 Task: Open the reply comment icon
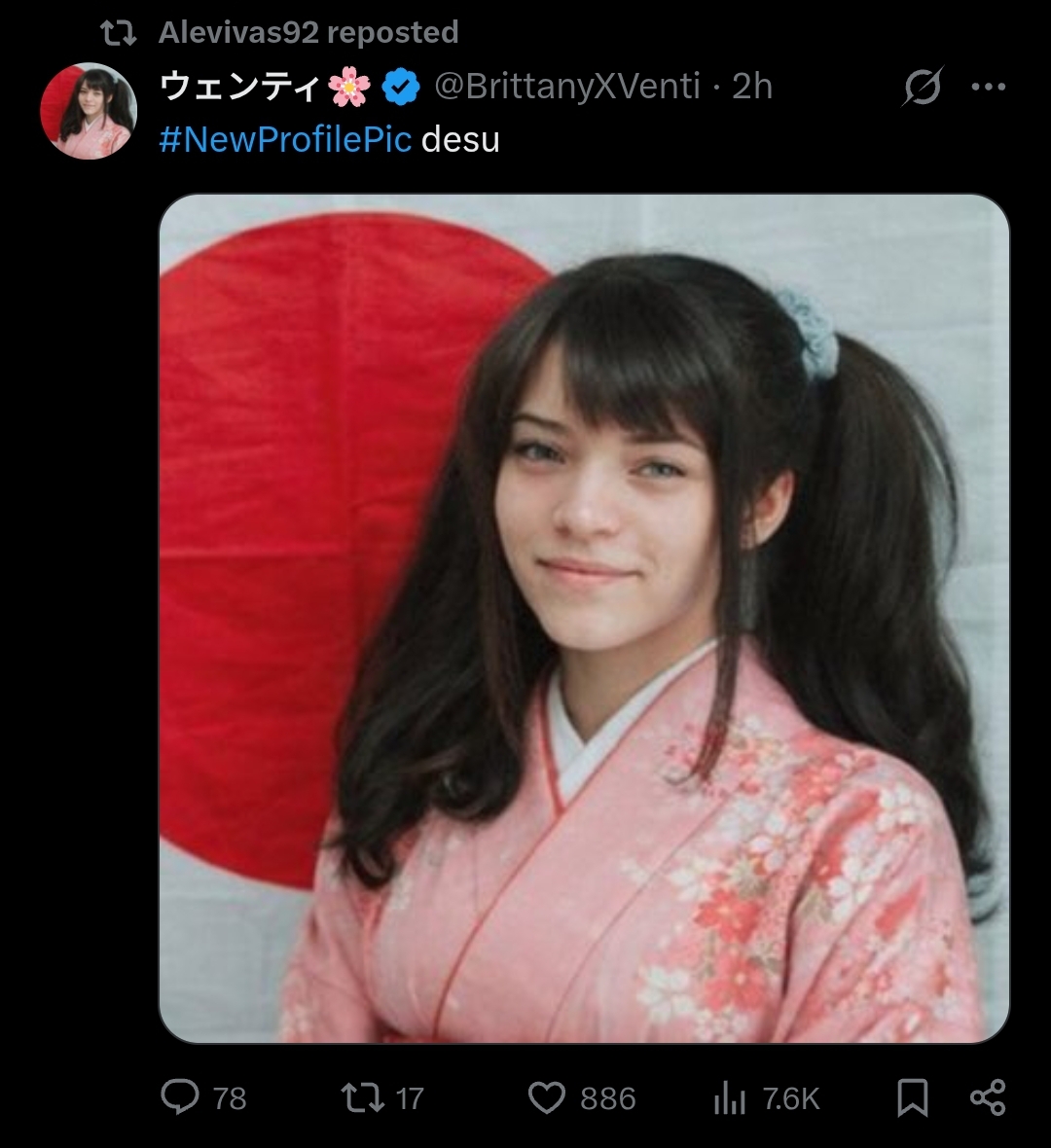(179, 1097)
